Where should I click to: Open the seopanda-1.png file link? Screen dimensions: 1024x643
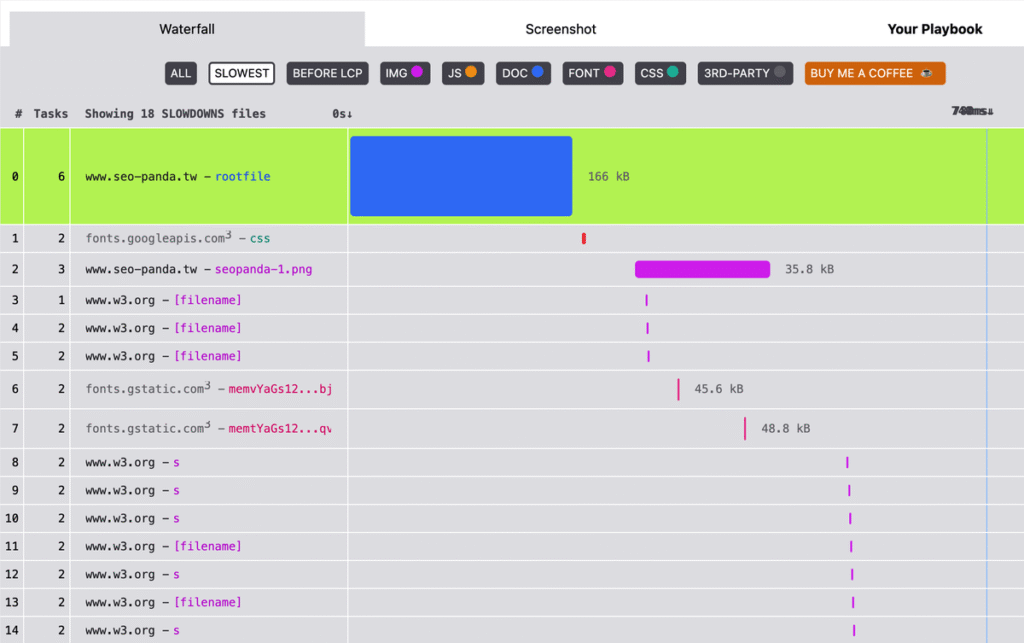click(x=264, y=269)
